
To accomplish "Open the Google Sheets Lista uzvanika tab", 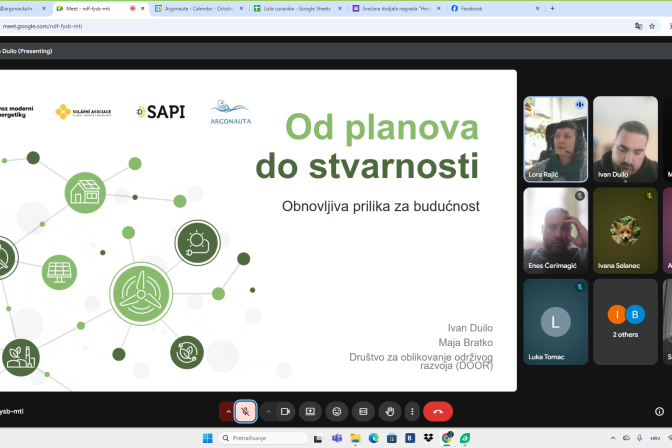I will (294, 8).
